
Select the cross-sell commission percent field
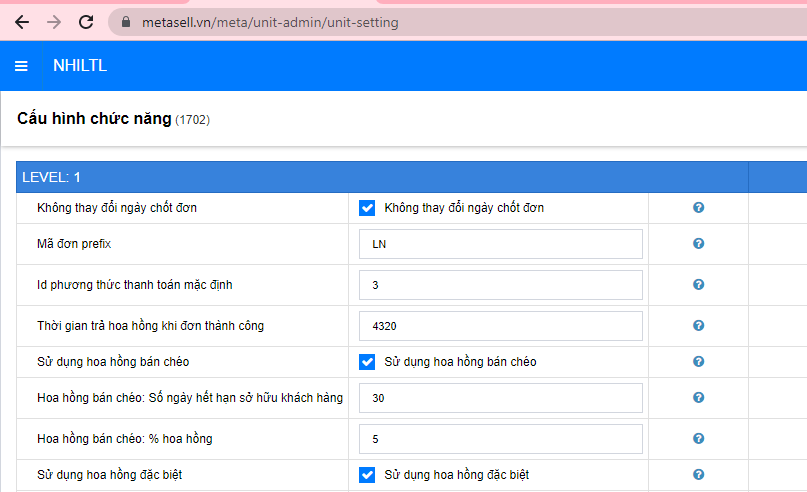coord(500,439)
